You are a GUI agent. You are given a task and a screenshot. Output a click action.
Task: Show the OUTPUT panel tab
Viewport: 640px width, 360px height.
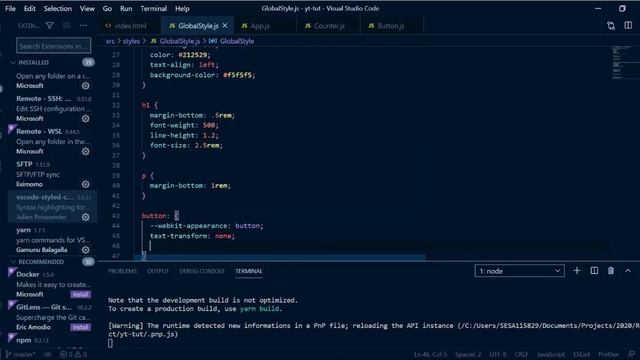pos(158,271)
